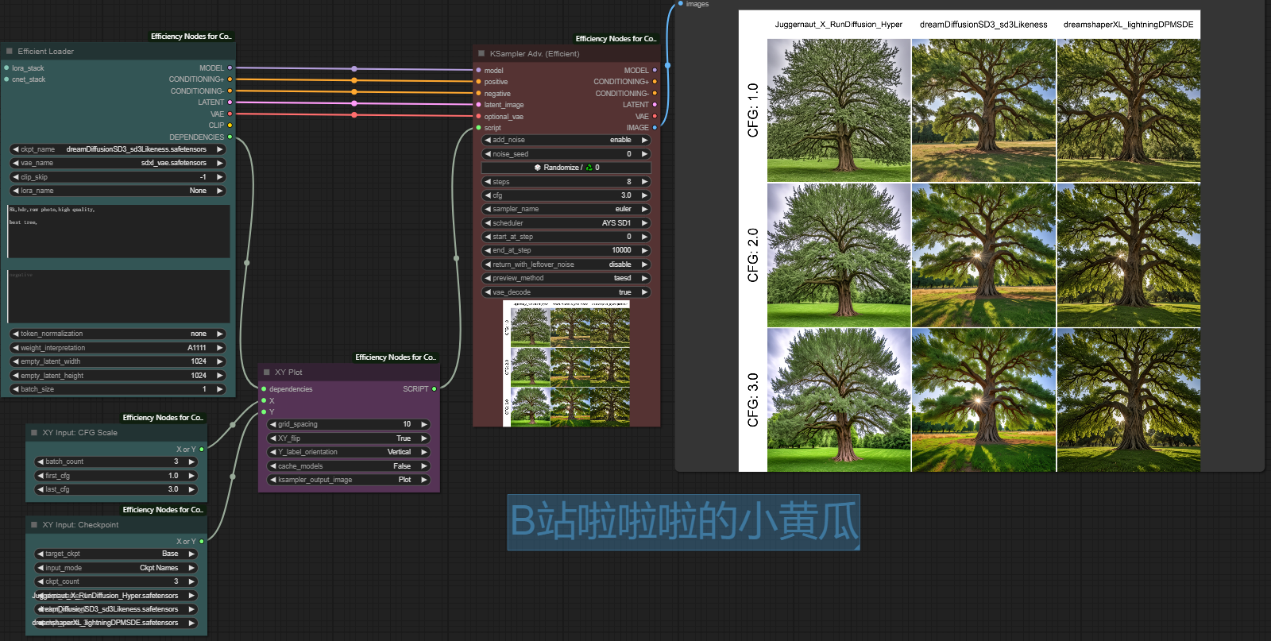The height and width of the screenshot is (641, 1271).
Task: Open the scheduler combo showing AYS SD1
Action: pyautogui.click(x=567, y=223)
